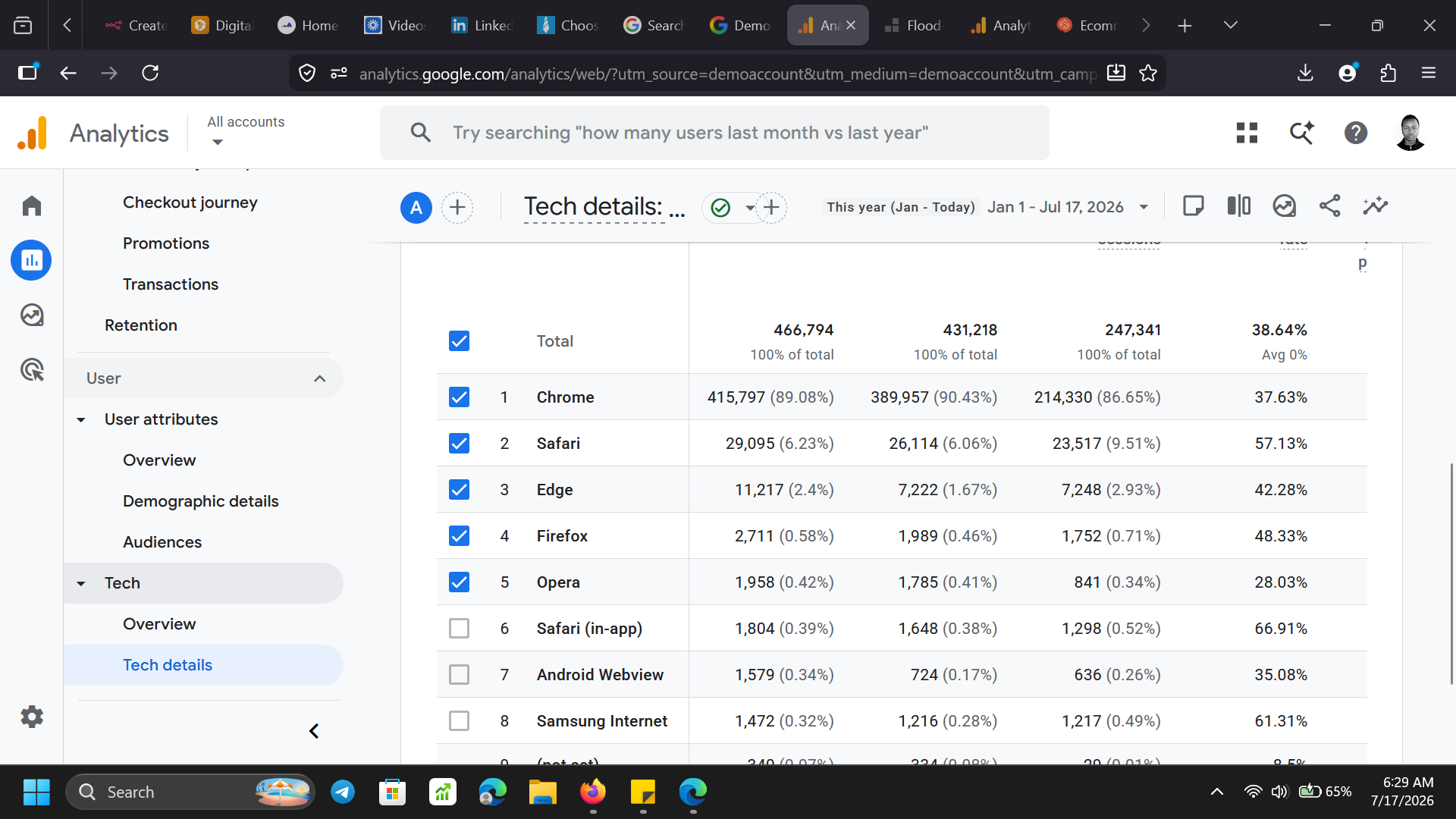The width and height of the screenshot is (1456, 819).
Task: Click the green report status check icon
Action: (x=721, y=208)
